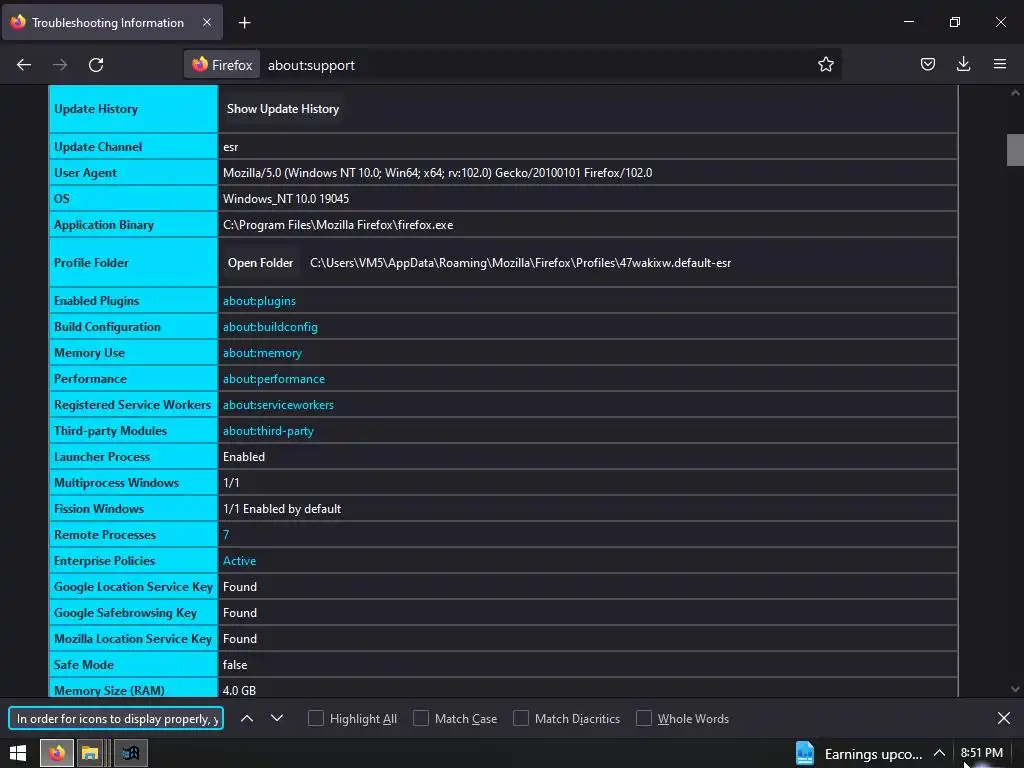Enable Match Diacritics checkbox
This screenshot has width=1024, height=768.
pyautogui.click(x=520, y=718)
